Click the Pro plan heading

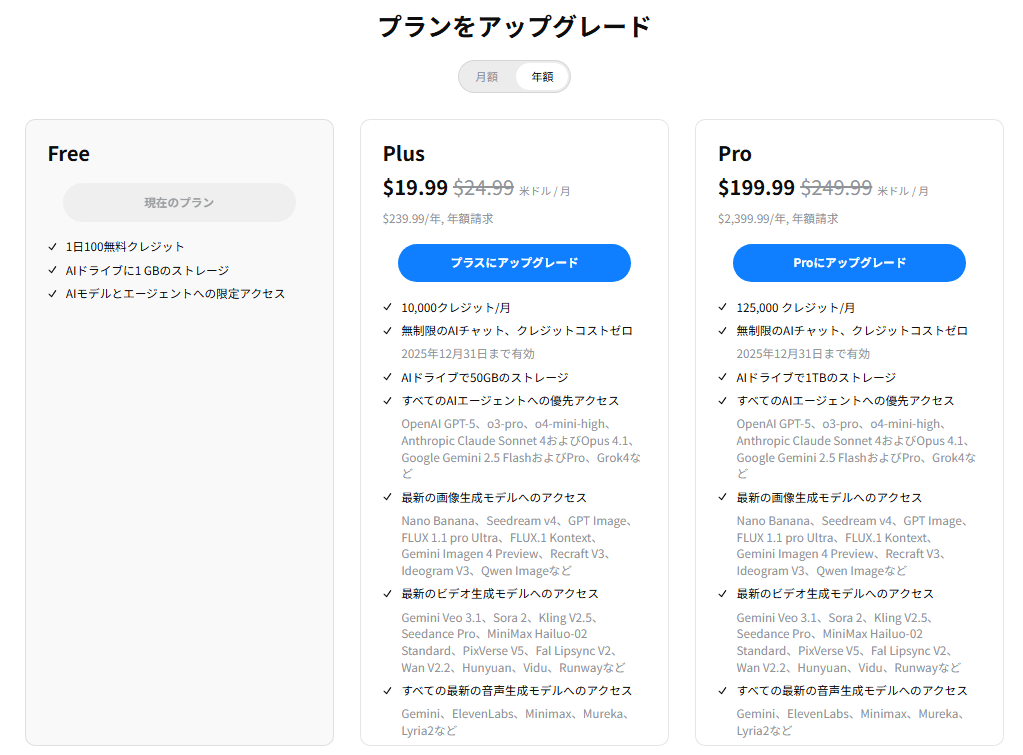(735, 154)
